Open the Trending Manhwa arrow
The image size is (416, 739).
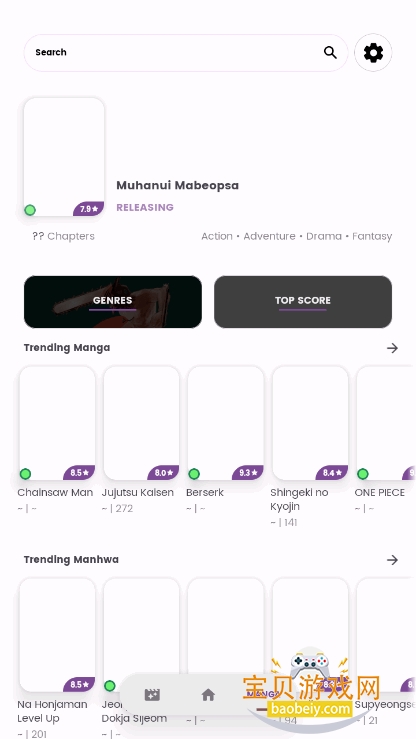tap(392, 560)
